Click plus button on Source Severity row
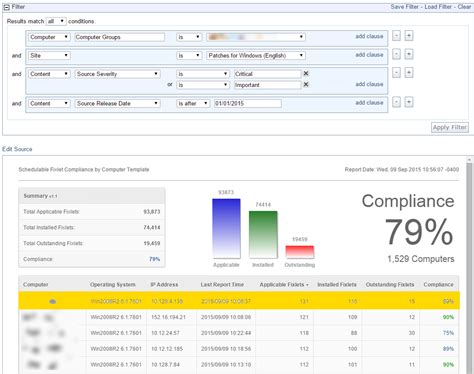The width and height of the screenshot is (474, 374). click(409, 73)
